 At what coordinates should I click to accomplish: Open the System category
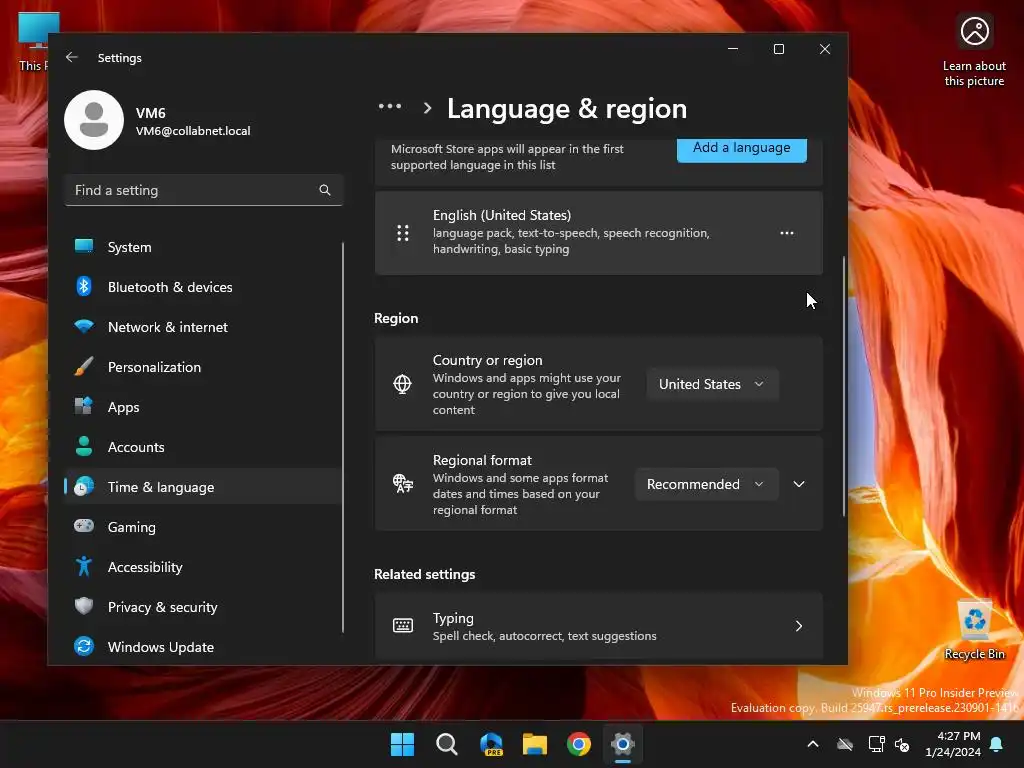tap(202, 247)
